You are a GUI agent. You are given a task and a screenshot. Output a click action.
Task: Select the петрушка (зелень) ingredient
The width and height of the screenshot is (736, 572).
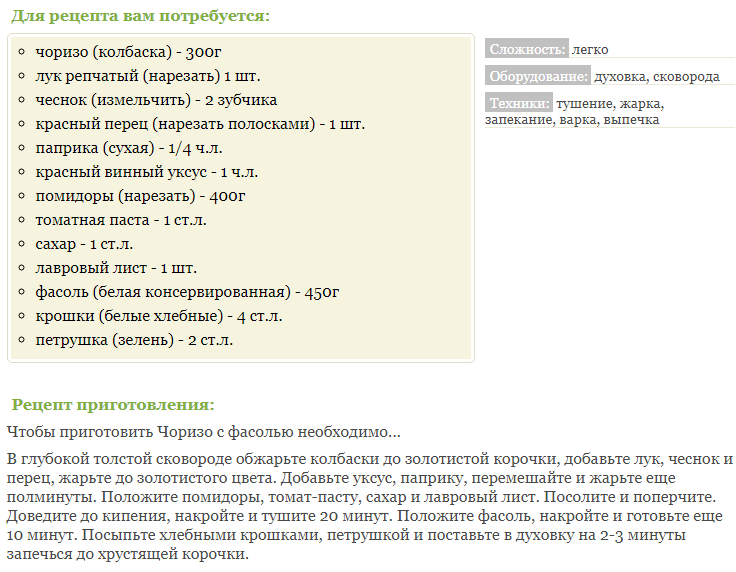coord(134,340)
